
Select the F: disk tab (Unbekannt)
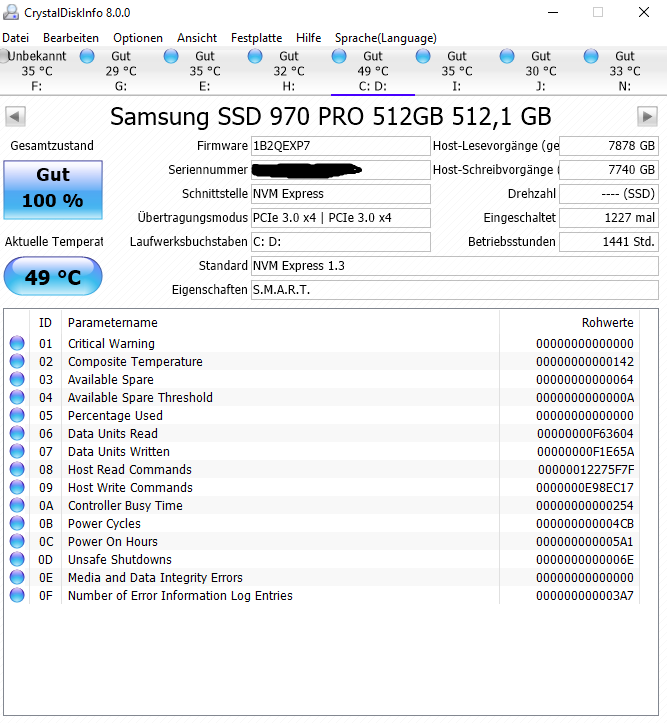(x=37, y=71)
